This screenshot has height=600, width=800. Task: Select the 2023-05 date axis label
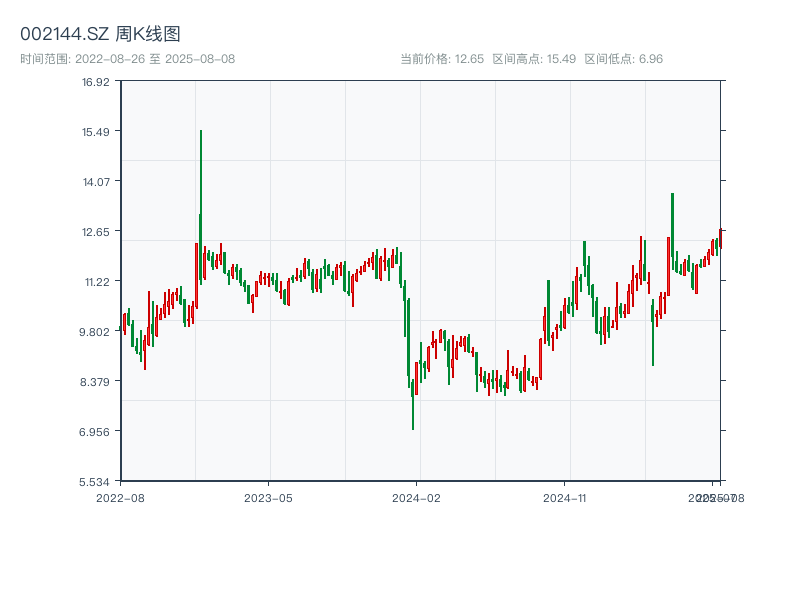click(269, 497)
